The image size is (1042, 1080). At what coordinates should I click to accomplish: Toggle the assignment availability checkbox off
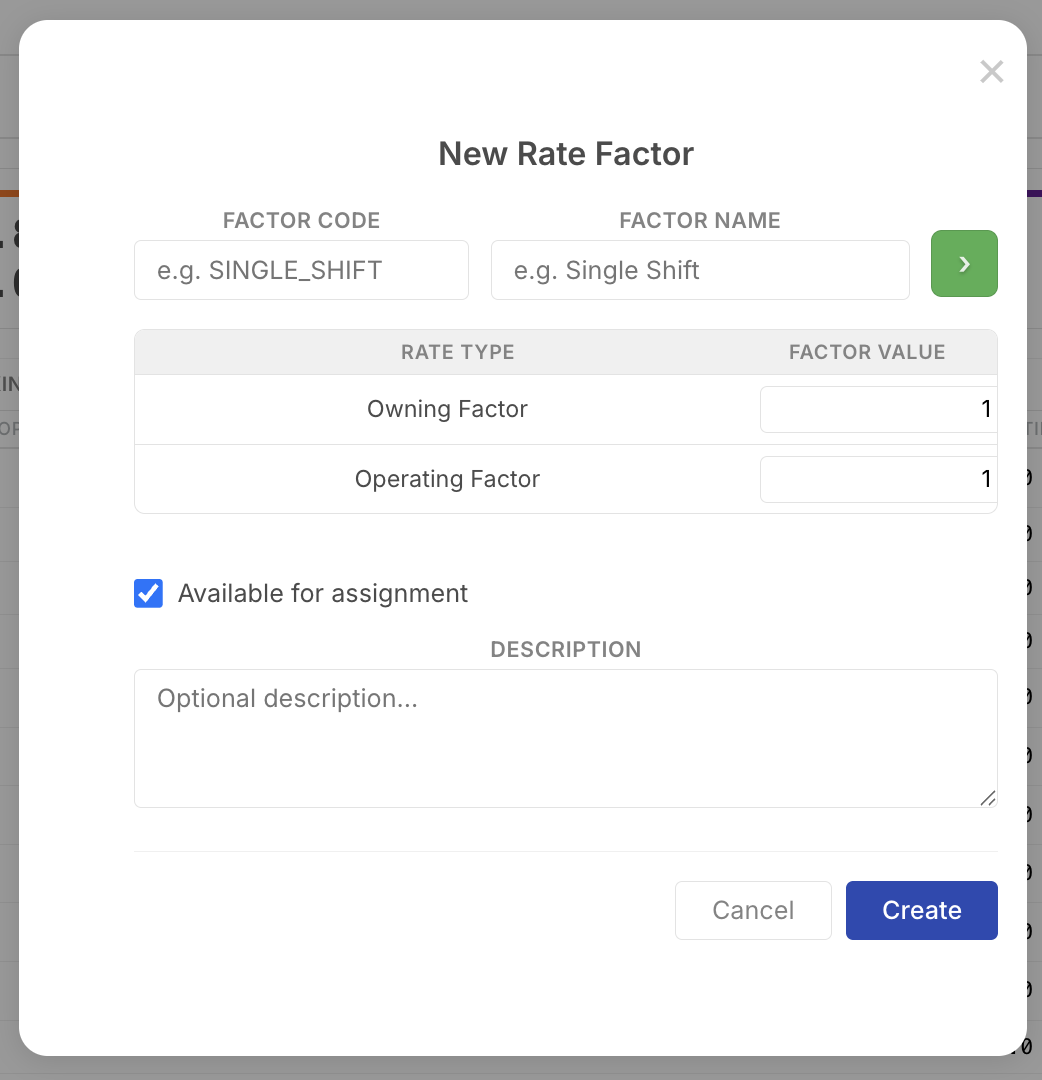147,593
